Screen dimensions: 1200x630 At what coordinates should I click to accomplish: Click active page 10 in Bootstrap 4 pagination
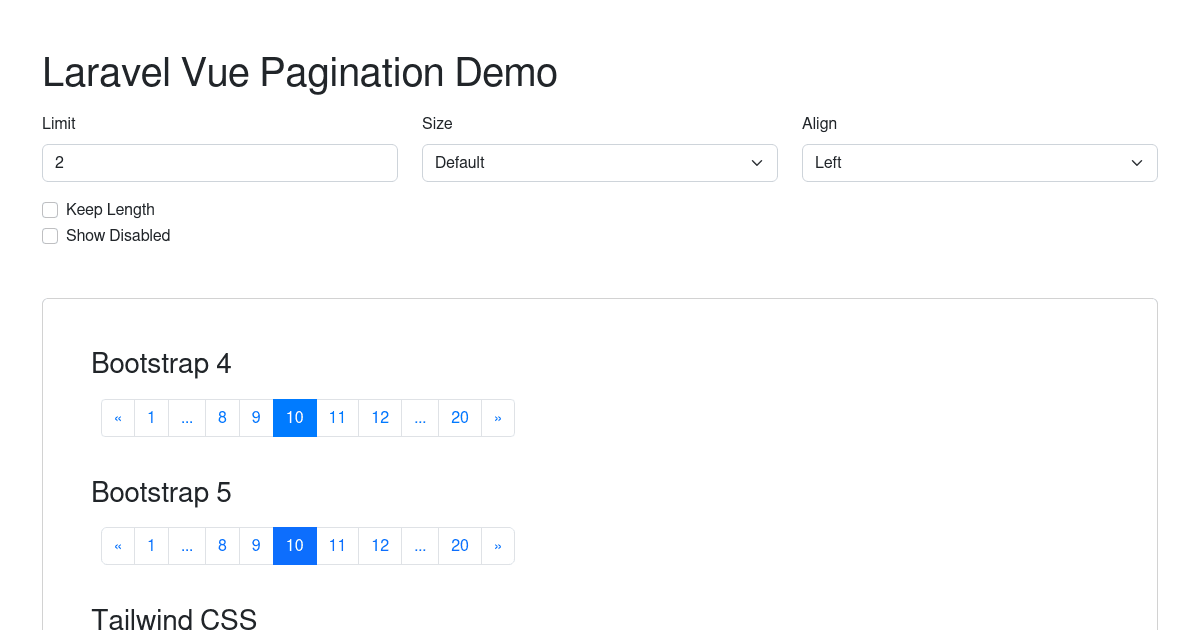[x=295, y=418]
